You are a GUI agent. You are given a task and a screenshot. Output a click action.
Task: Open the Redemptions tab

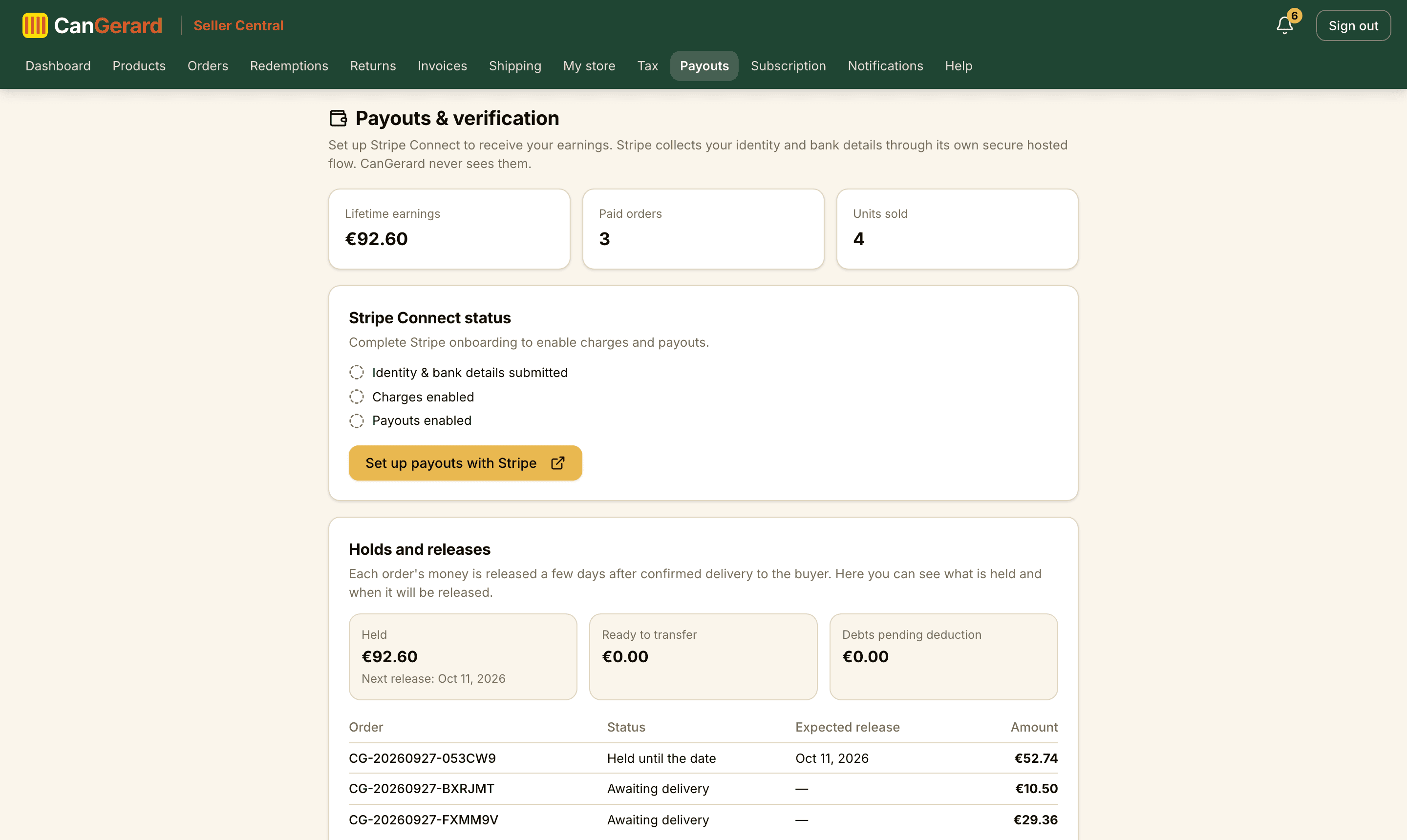pyautogui.click(x=289, y=65)
